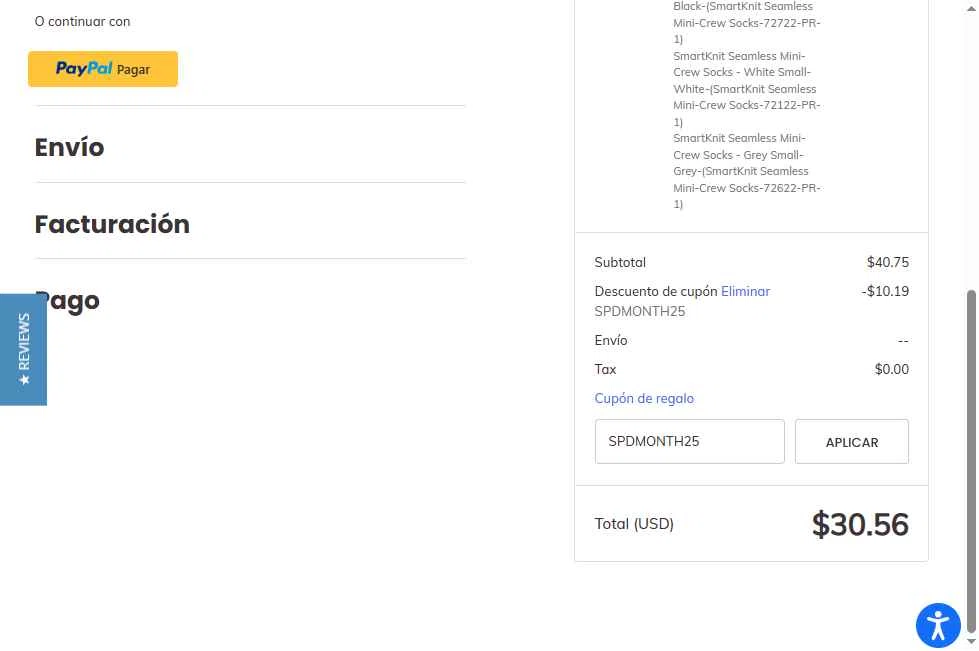This screenshot has width=979, height=651.
Task: Click the PayPal Pagar button
Action: [103, 69]
